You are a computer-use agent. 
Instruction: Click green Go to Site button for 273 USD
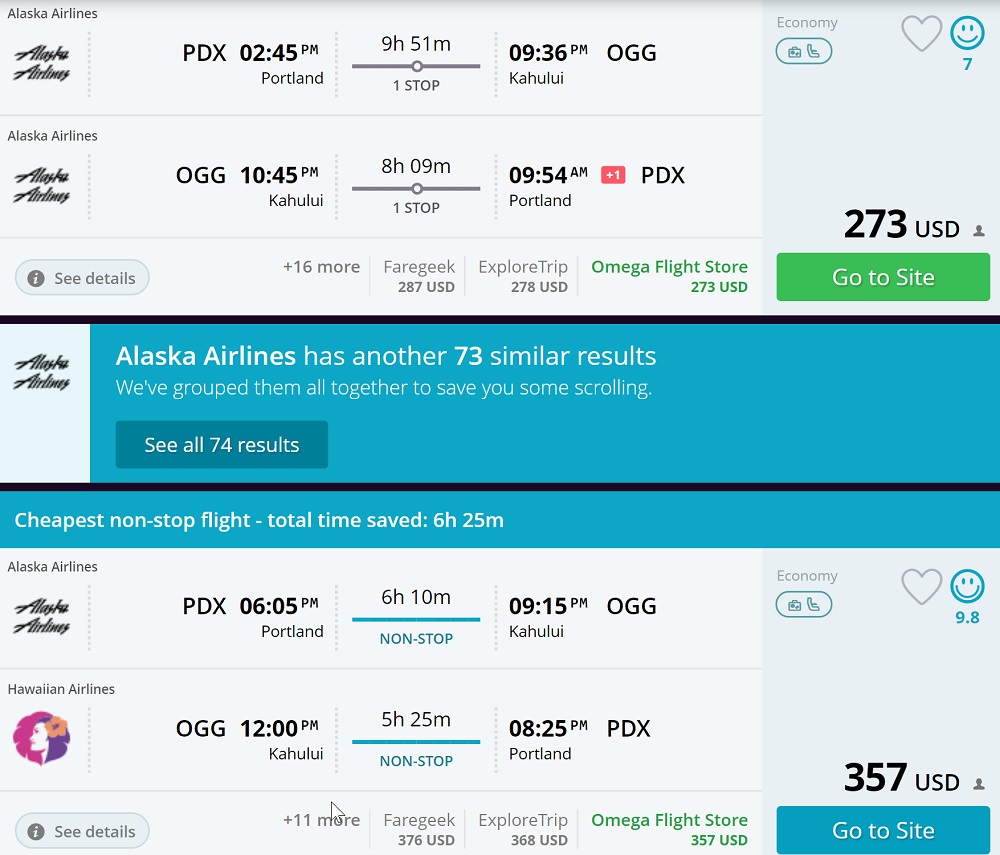coord(883,277)
